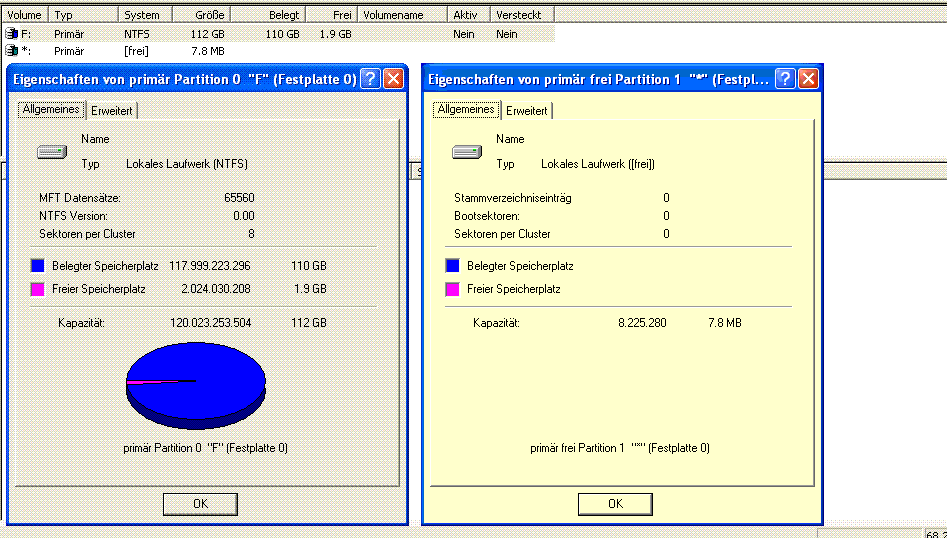This screenshot has height=538, width=947.
Task: Close the partition 0 "F" properties dialog
Action: click(393, 78)
